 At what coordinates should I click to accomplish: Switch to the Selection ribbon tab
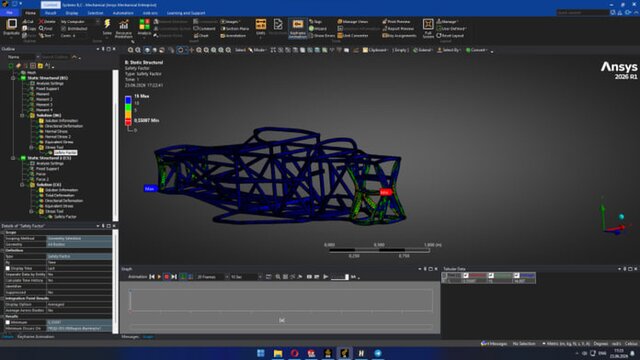point(96,13)
